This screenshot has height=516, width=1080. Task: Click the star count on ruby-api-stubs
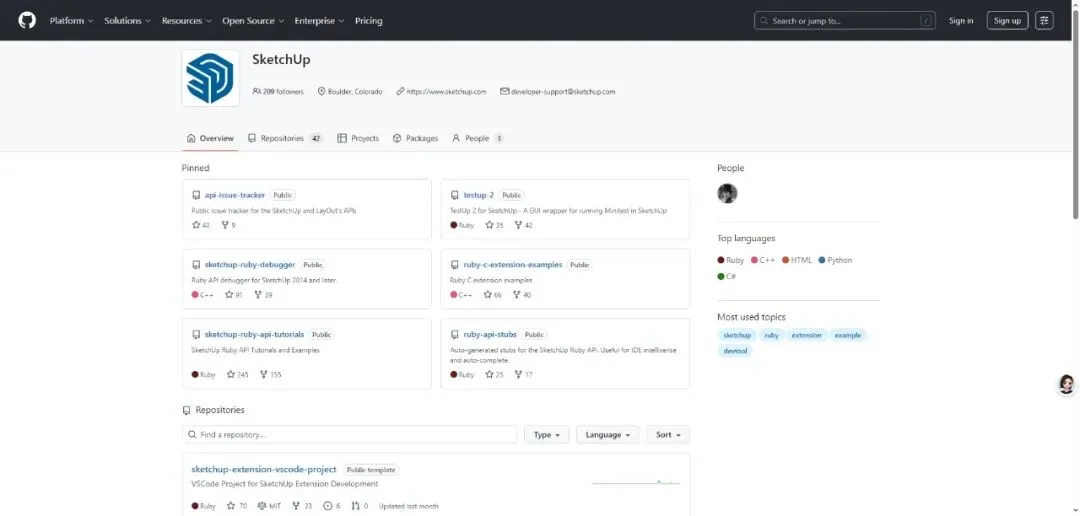pyautogui.click(x=495, y=375)
